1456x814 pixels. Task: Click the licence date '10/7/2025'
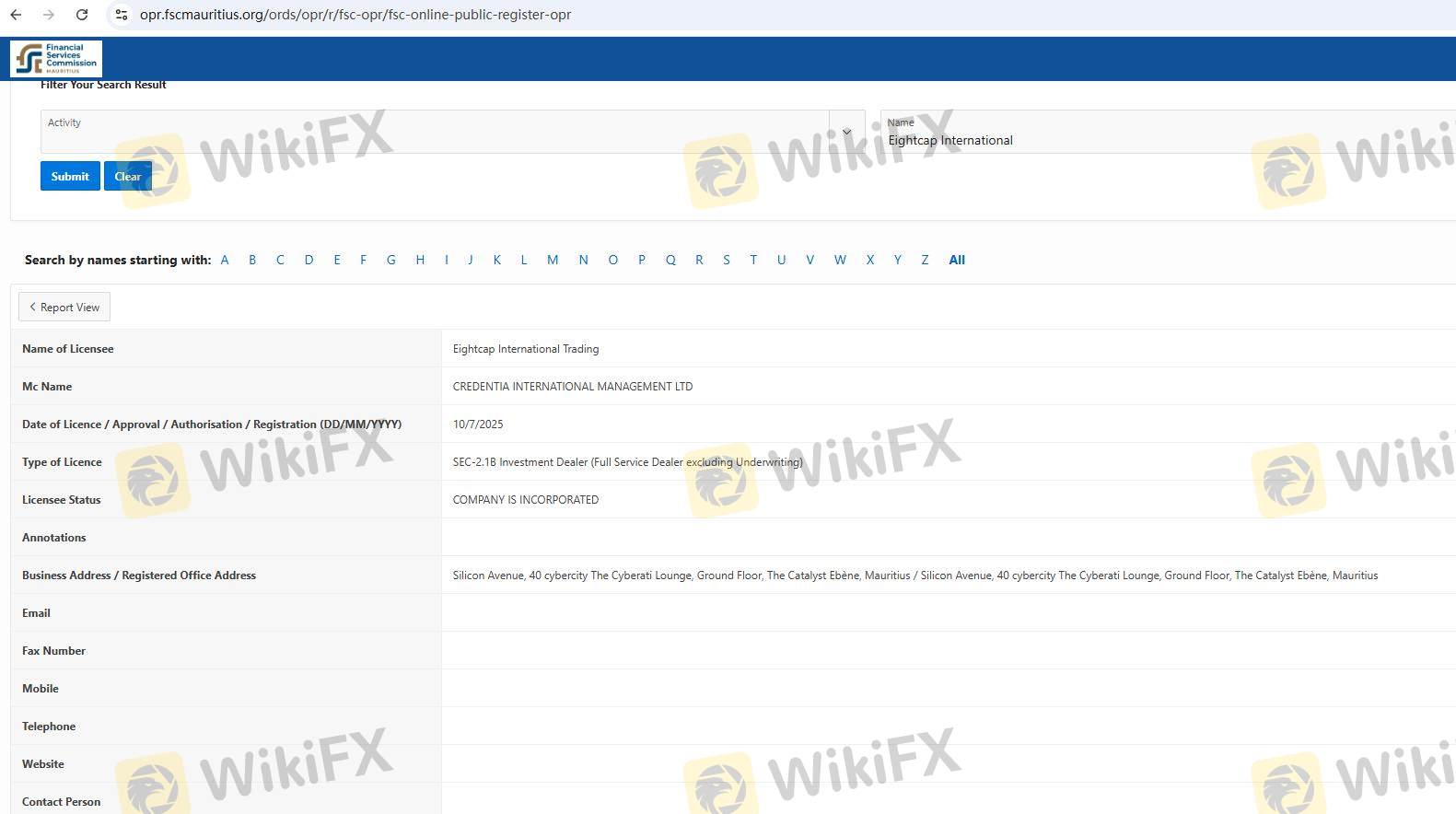(x=478, y=424)
